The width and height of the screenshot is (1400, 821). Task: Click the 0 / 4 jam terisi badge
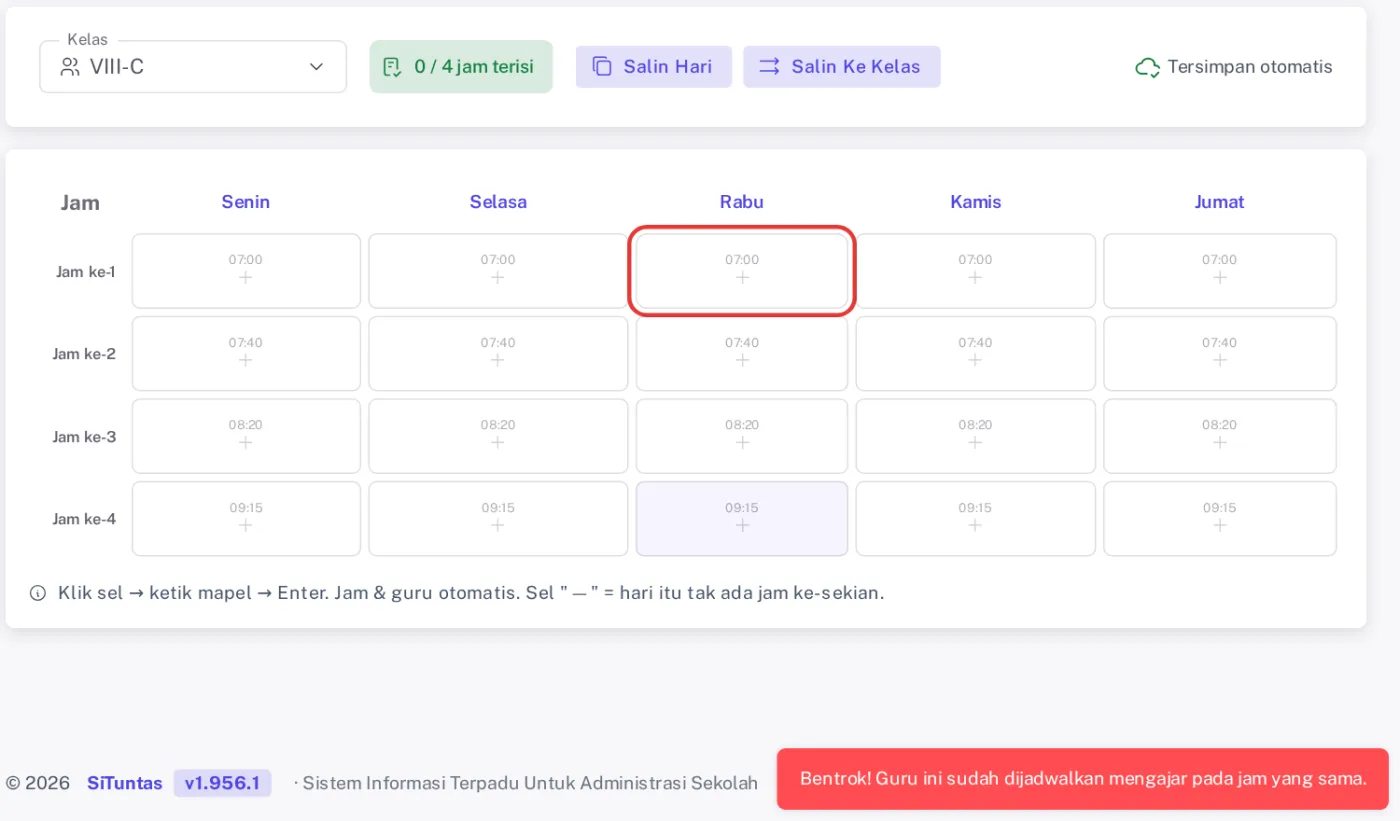[x=461, y=67]
